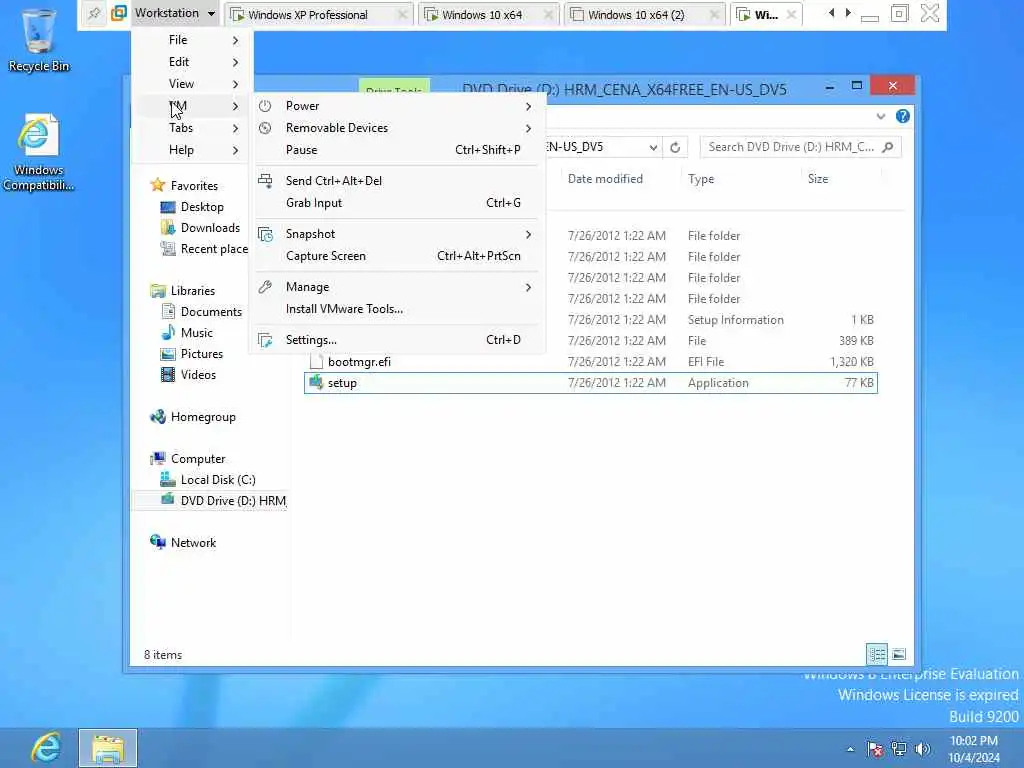This screenshot has width=1024, height=768.
Task: Close the Windows XP Professional tab
Action: tap(403, 14)
